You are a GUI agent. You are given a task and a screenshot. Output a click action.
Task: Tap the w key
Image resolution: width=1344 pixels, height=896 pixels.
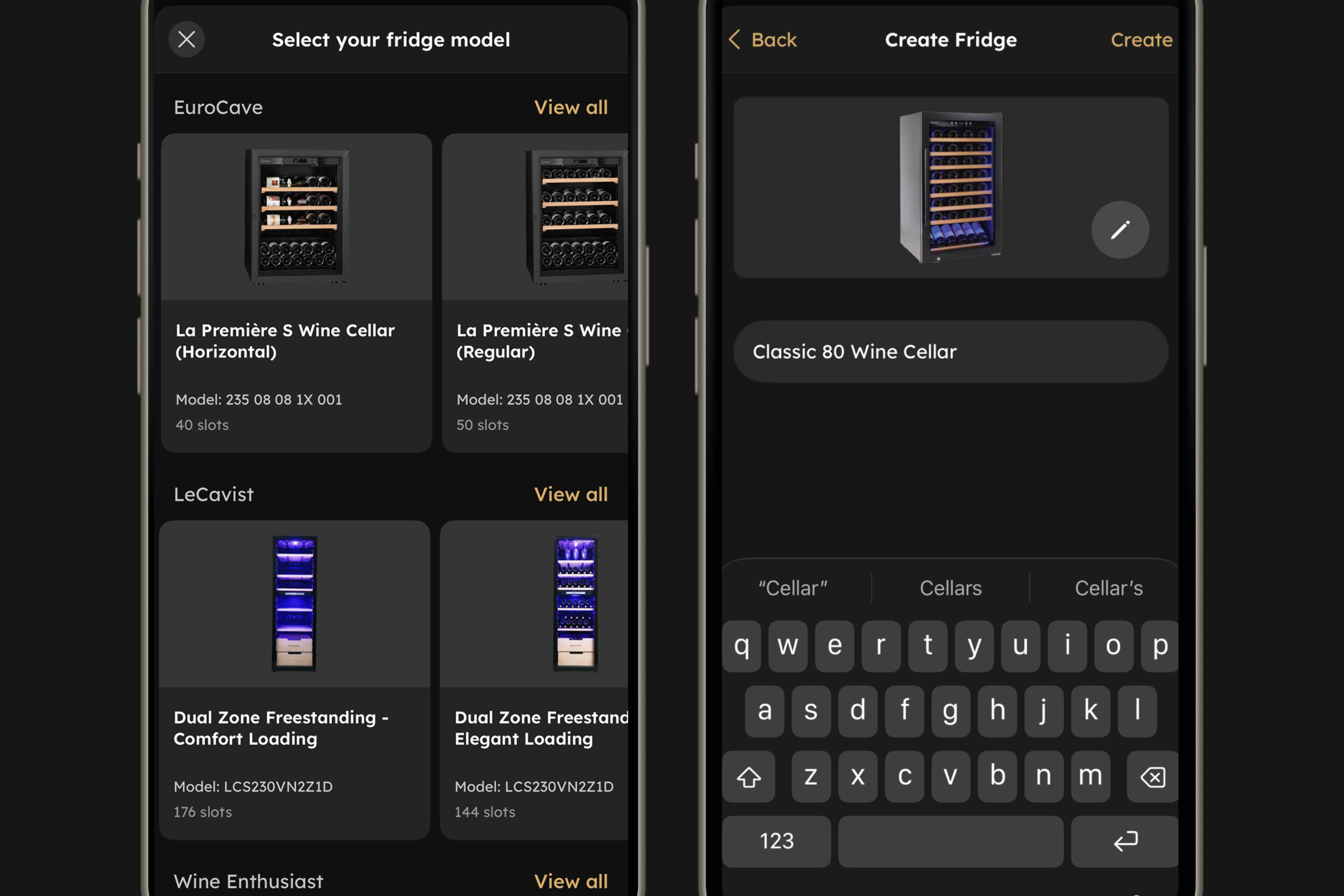[x=788, y=646]
